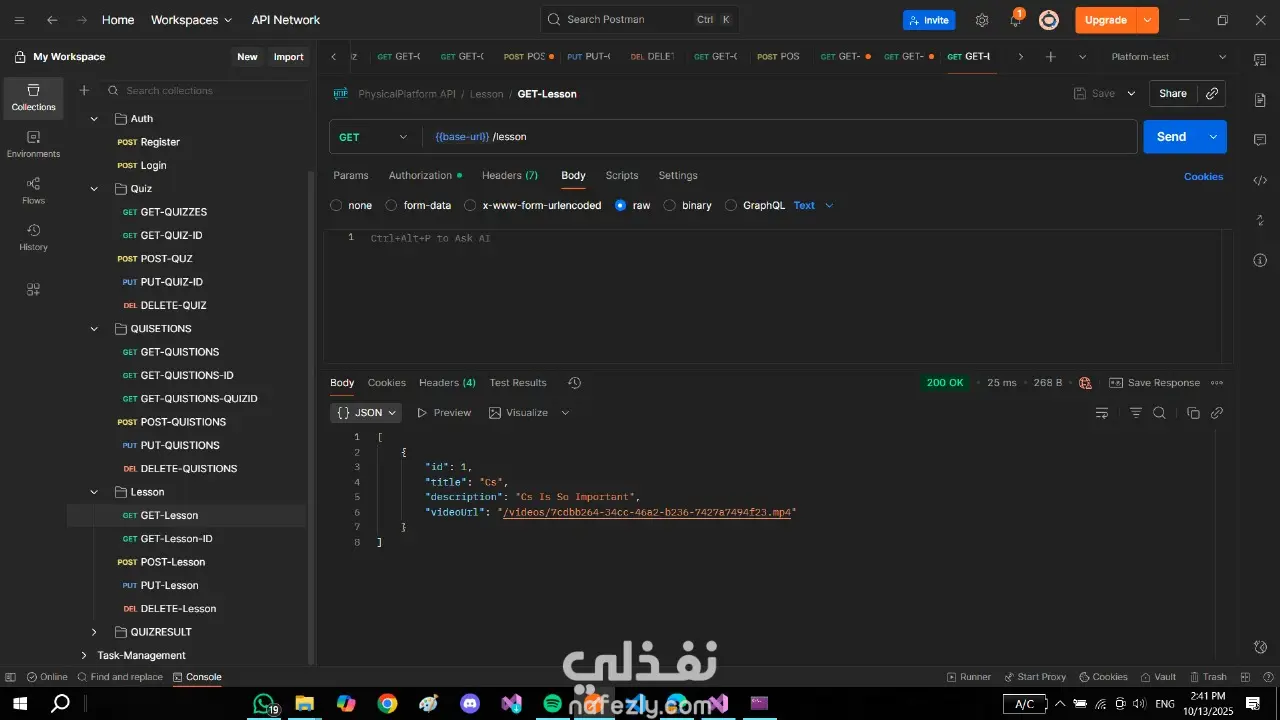The image size is (1280, 720).
Task: Open the request Settings tab
Action: click(678, 175)
